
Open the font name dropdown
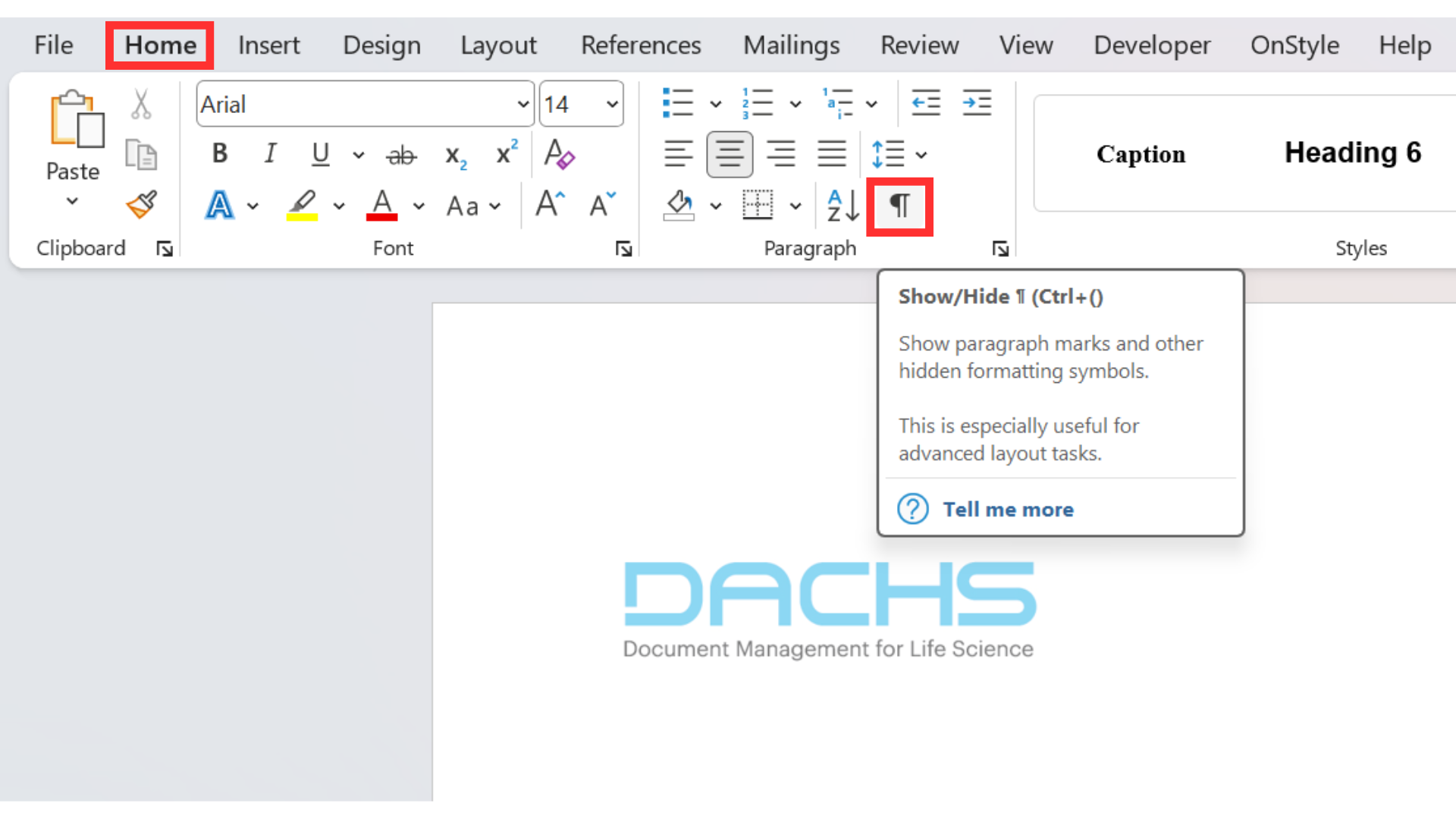point(522,104)
